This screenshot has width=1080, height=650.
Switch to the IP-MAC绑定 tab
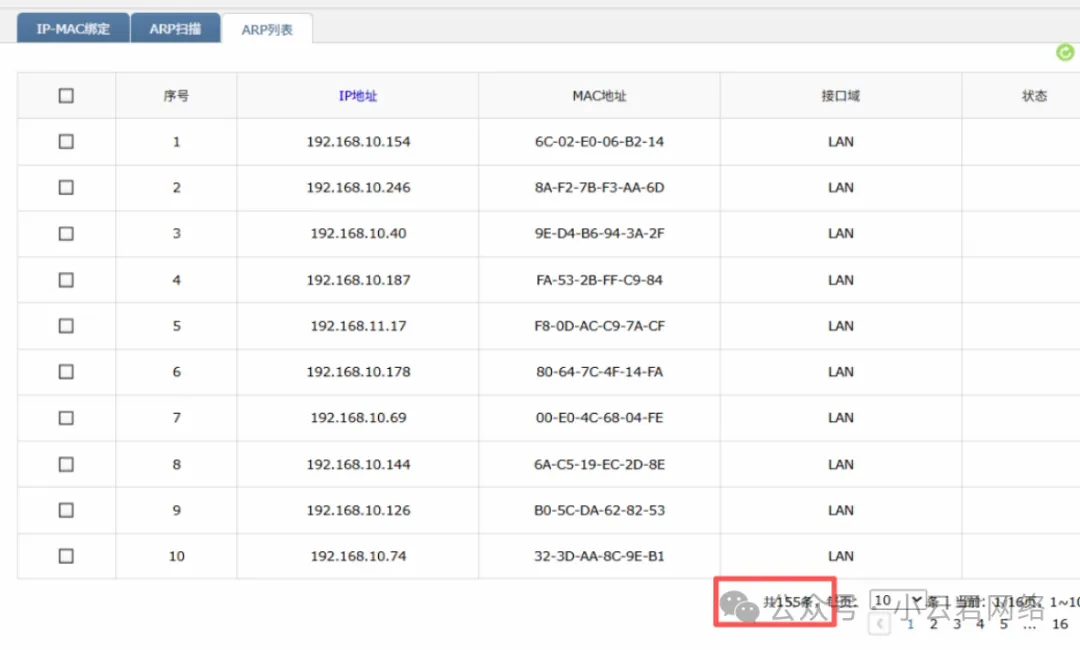(73, 29)
